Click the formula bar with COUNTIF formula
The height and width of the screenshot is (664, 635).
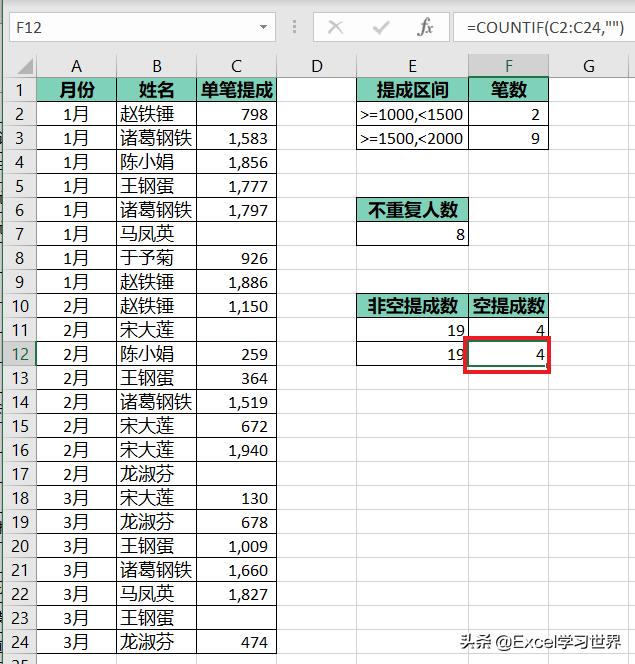click(544, 28)
